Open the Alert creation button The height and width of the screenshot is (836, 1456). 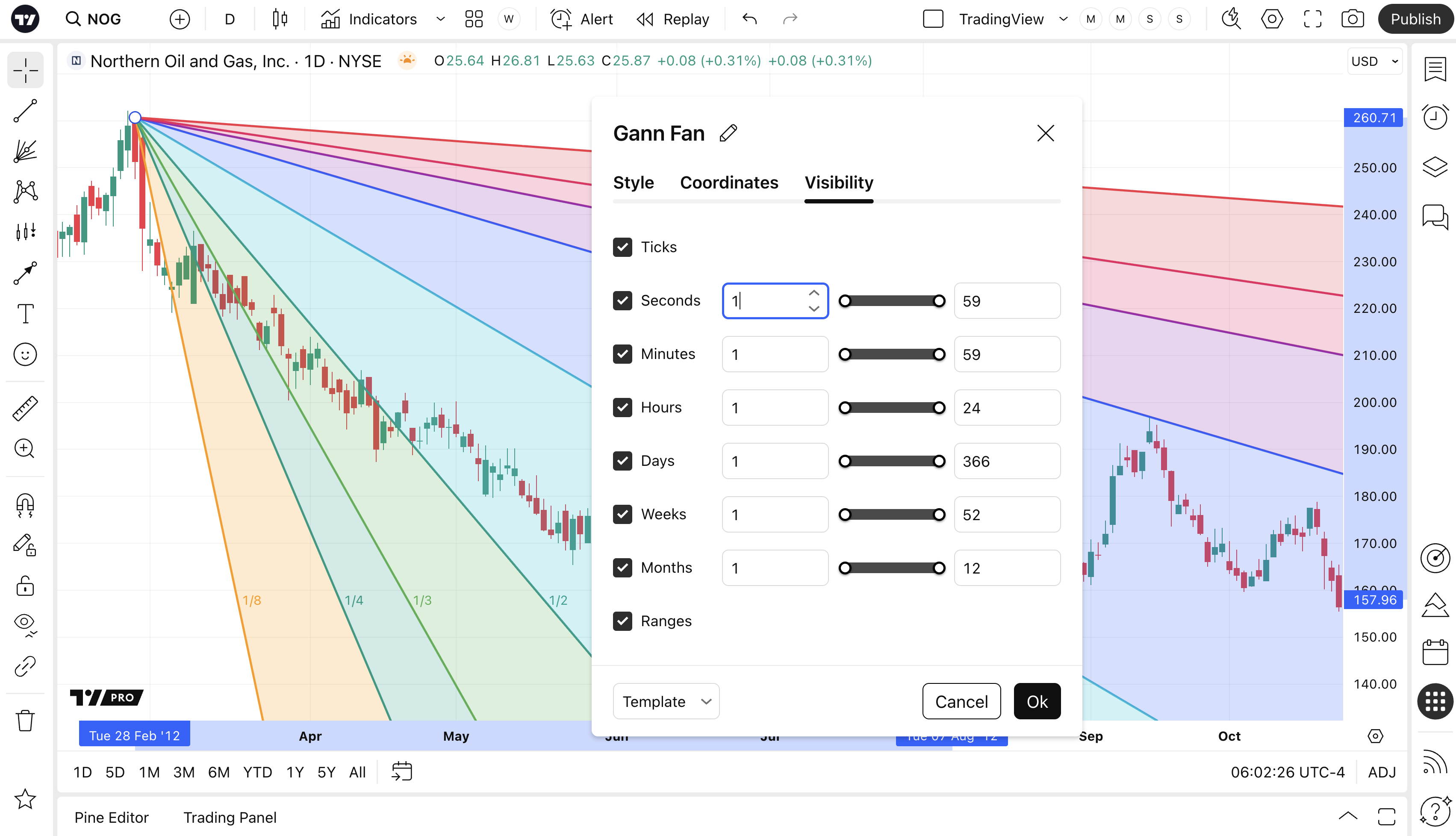[x=582, y=19]
